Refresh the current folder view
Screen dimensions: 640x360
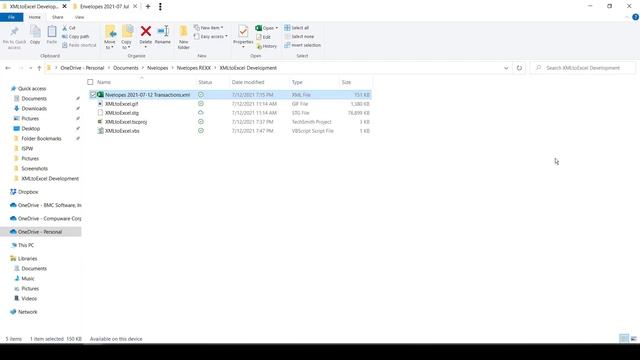coord(519,68)
